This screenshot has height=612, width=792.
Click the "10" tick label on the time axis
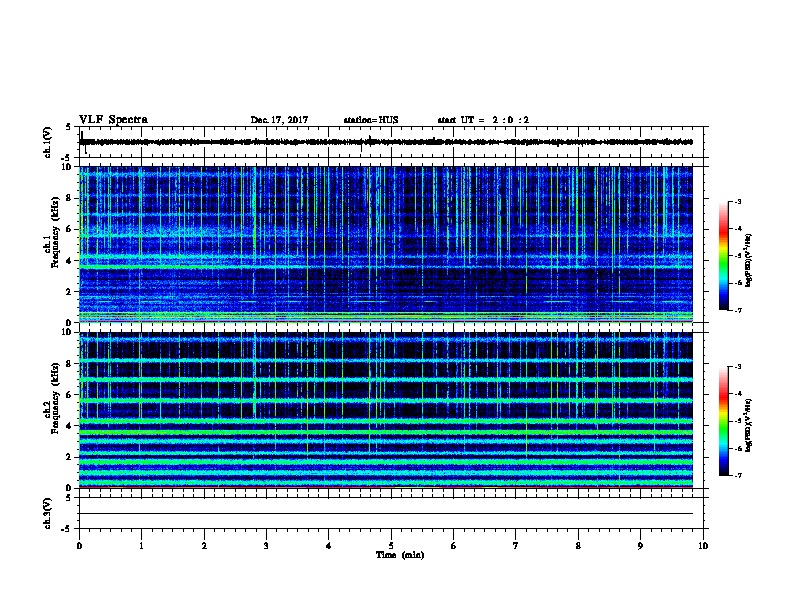pos(703,546)
